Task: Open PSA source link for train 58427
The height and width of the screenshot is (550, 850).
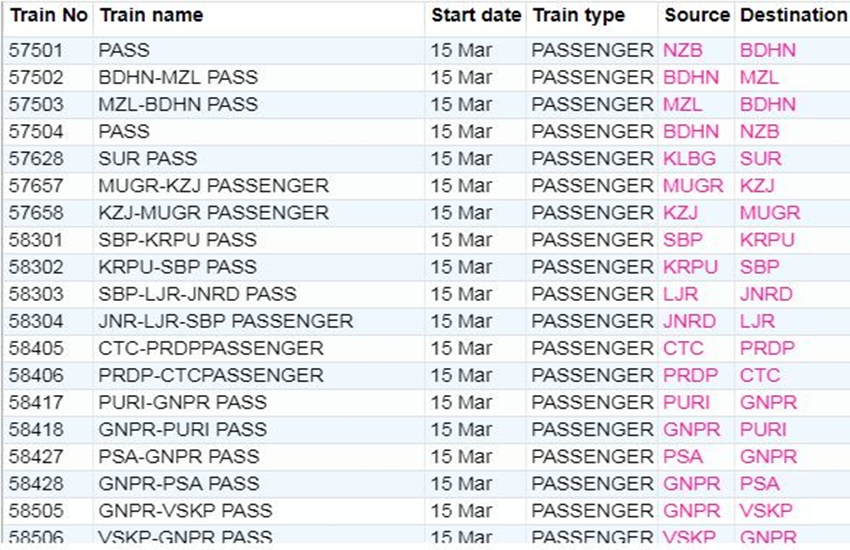Action: 683,456
